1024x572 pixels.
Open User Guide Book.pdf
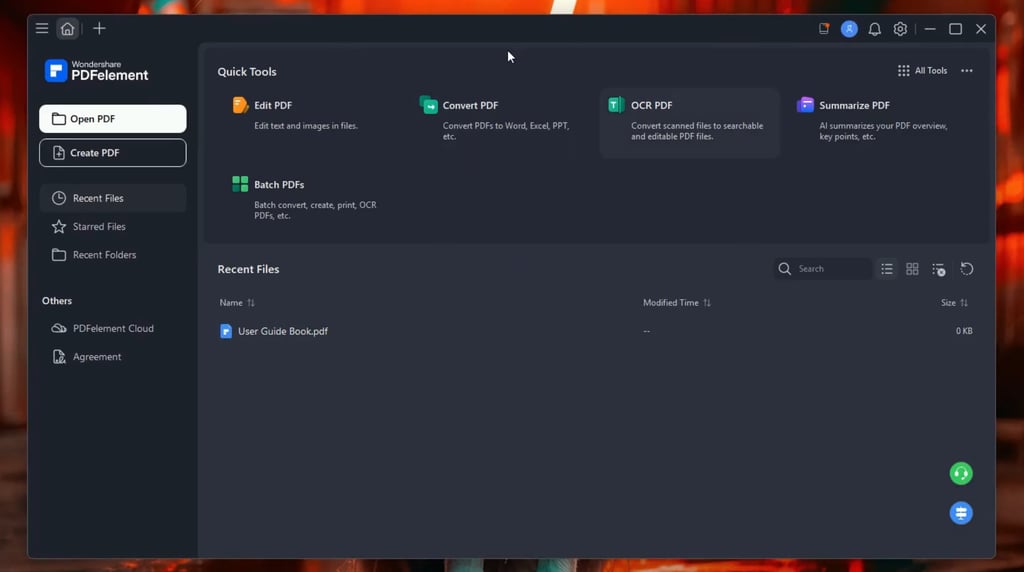(283, 331)
